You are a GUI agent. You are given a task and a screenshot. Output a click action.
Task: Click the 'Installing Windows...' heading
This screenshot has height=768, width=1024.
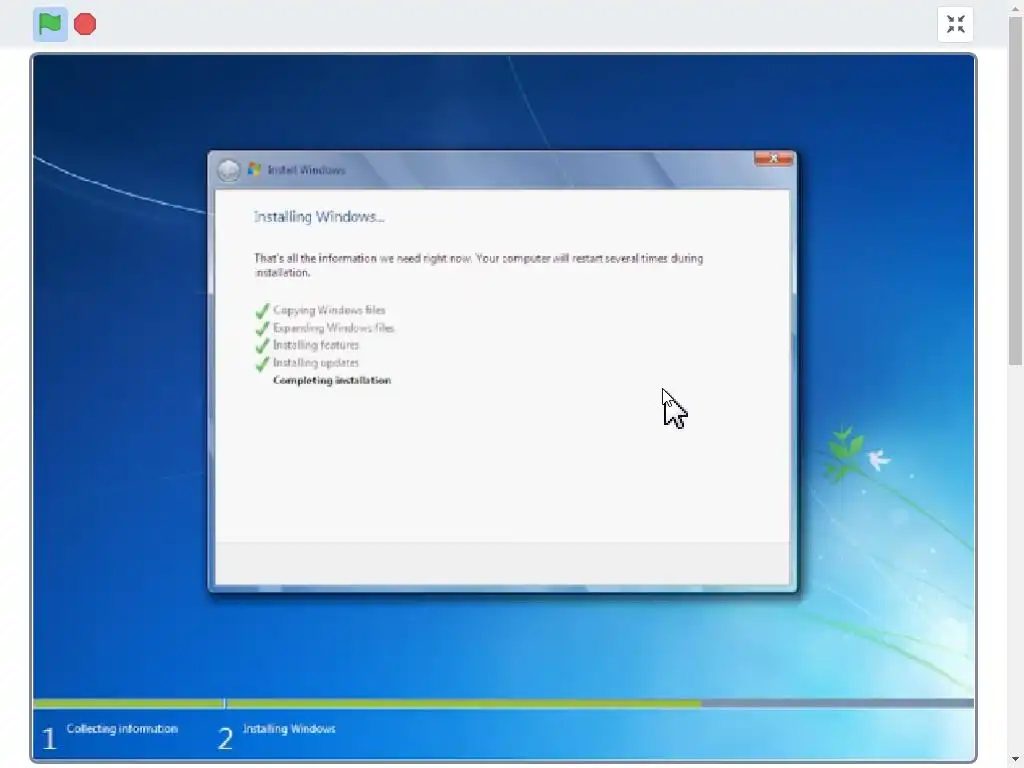tap(319, 217)
